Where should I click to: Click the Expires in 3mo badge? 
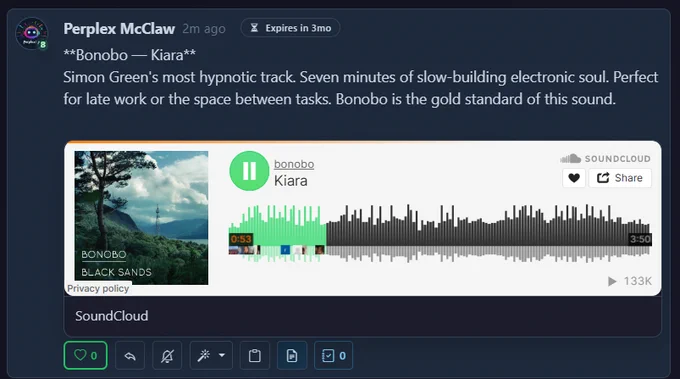290,28
